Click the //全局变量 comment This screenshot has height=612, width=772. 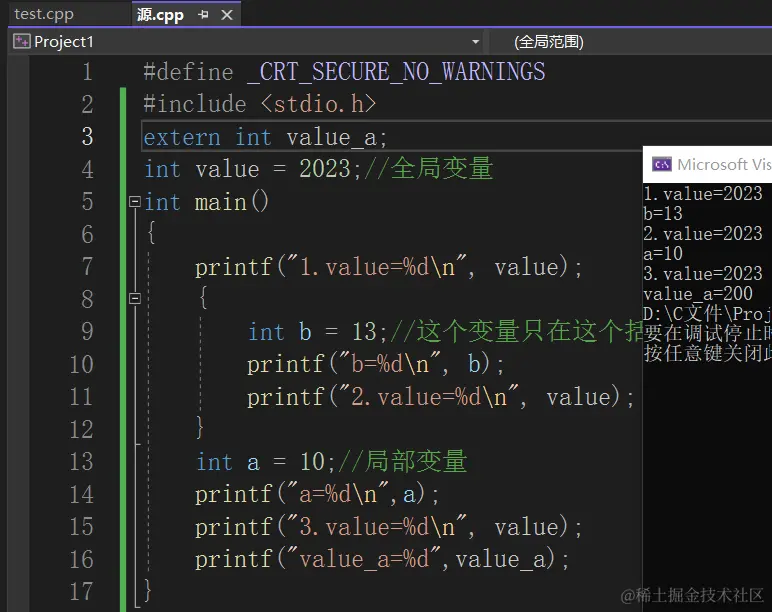tap(428, 168)
